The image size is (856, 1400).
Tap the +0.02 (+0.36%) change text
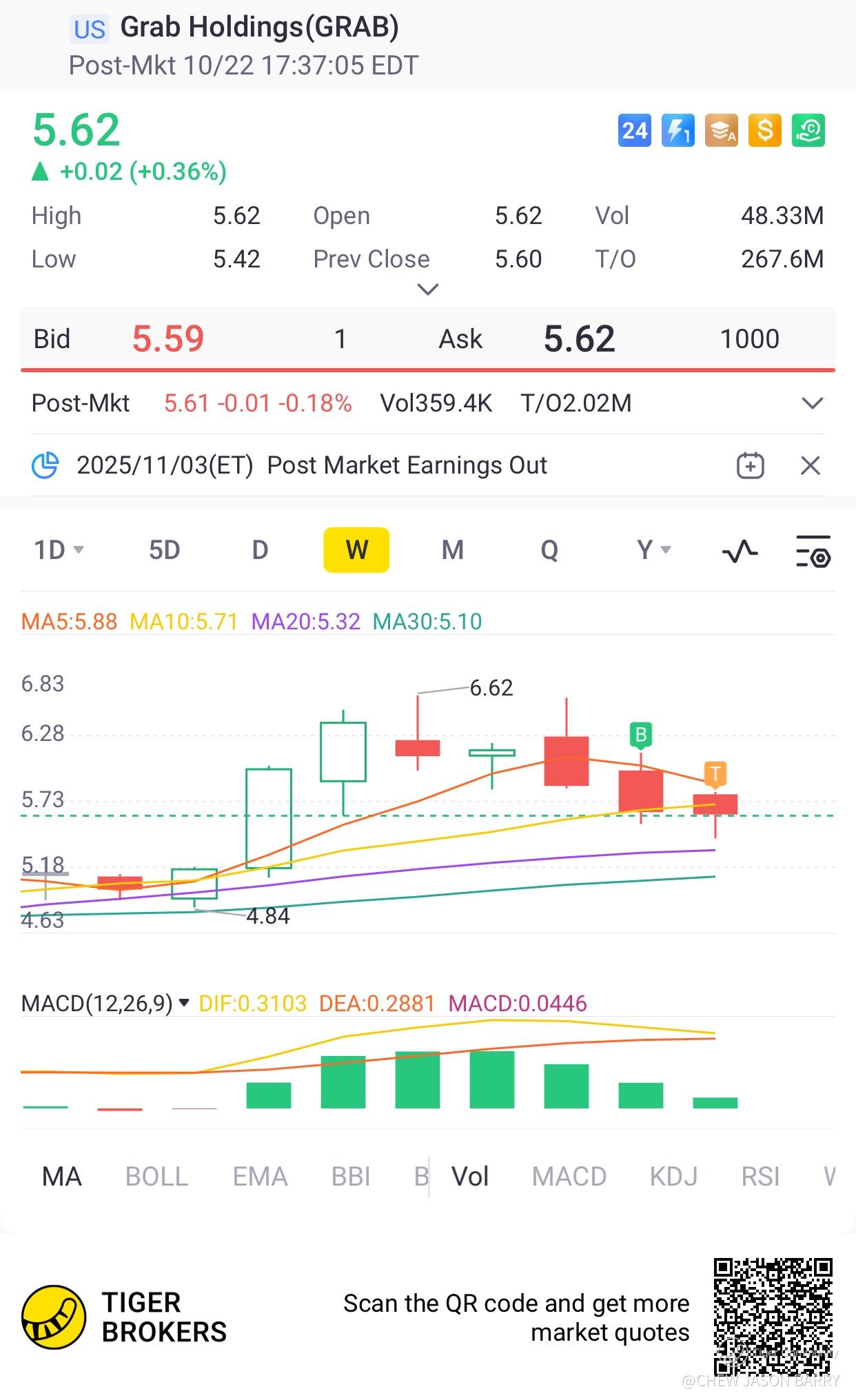click(143, 172)
